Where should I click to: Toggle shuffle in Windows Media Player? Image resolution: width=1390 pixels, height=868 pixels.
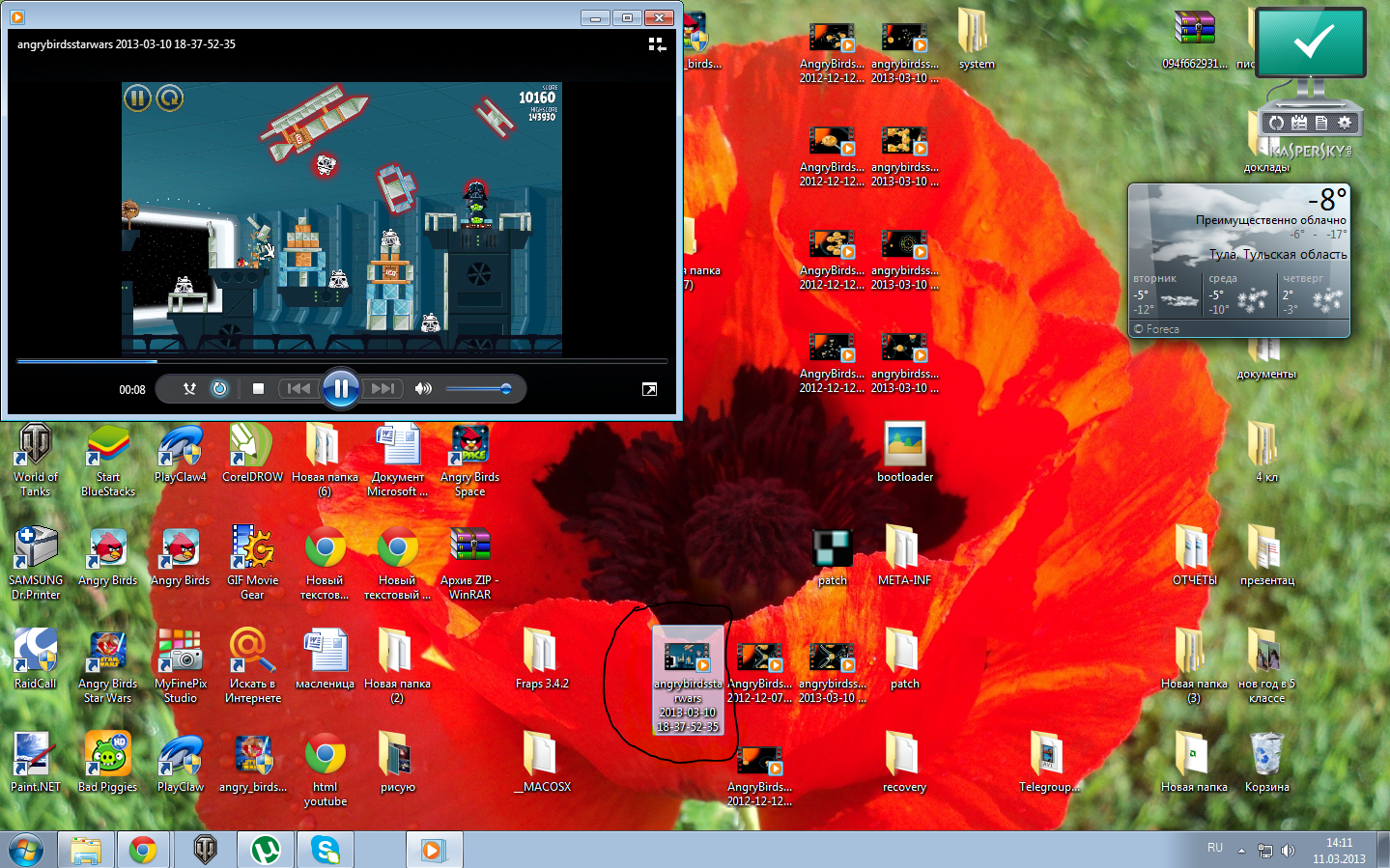[189, 389]
